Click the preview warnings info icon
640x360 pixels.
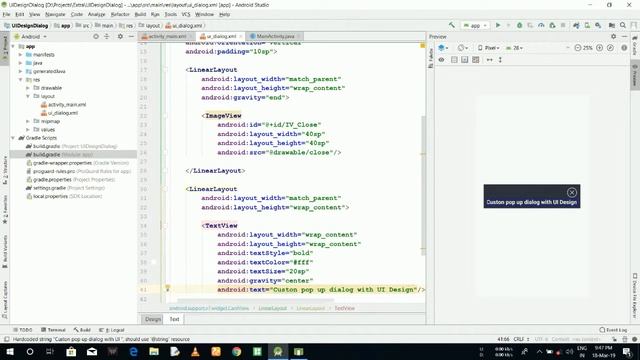pos(624,48)
